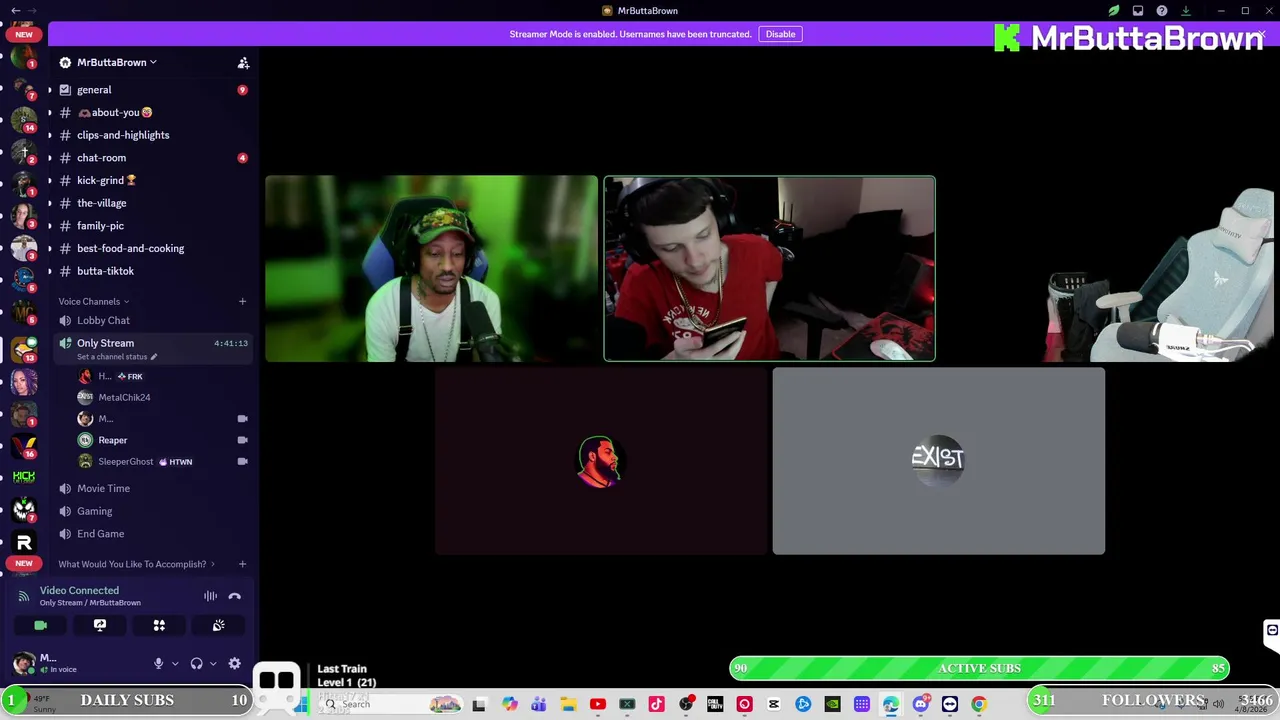Click the help question mark icon
1280x720 pixels.
pos(1162,11)
